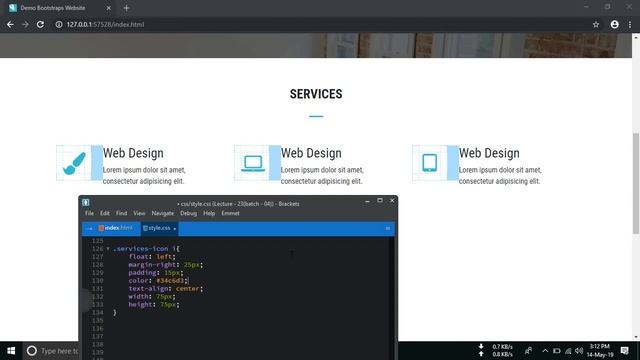Screen dimensions: 640x360
Task: Open the File menu in Brackets
Action: (x=89, y=213)
